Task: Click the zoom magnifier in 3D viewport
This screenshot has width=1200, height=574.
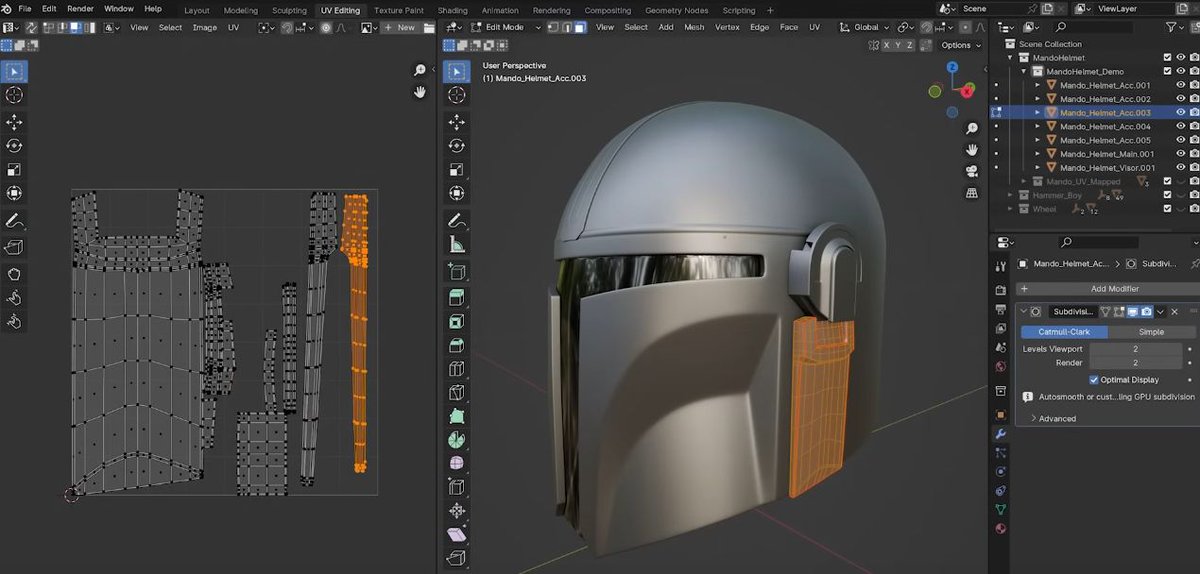Action: (x=972, y=129)
